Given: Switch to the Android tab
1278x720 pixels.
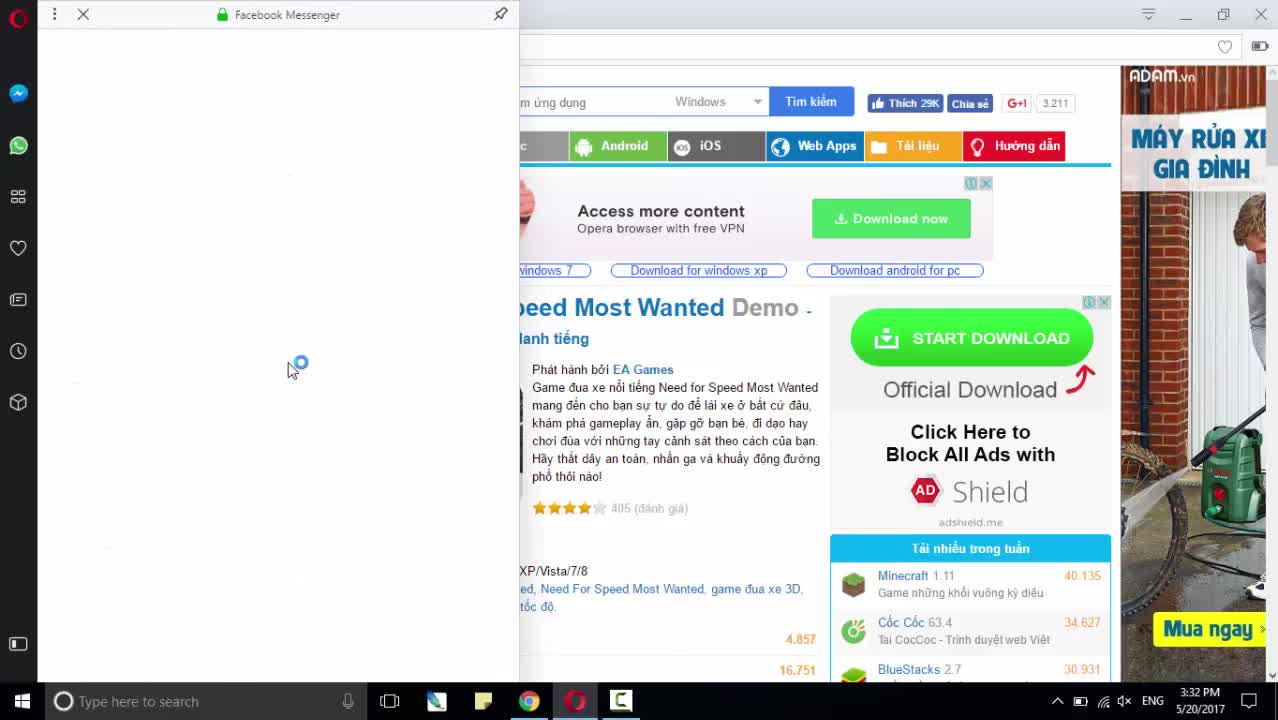Looking at the screenshot, I should pos(618,146).
